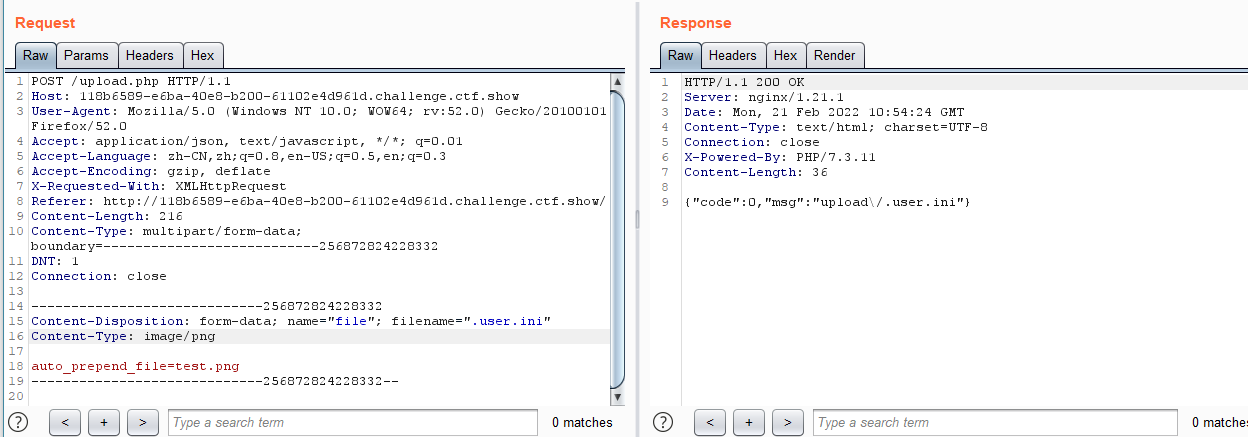Go to previous match in Request search
The width and height of the screenshot is (1248, 437).
point(64,422)
